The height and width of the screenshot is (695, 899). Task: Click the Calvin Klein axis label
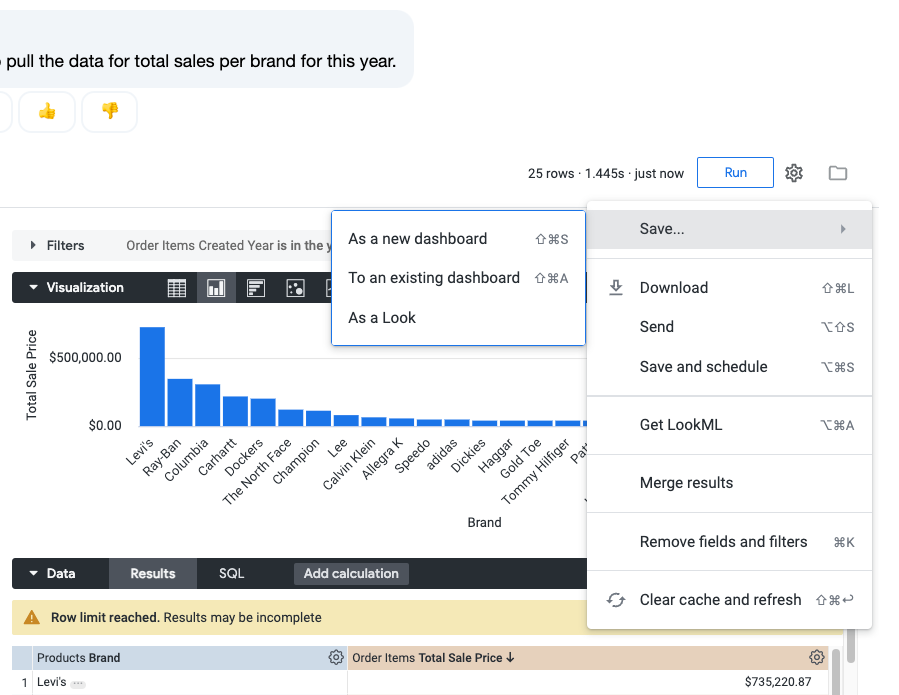pos(349,464)
